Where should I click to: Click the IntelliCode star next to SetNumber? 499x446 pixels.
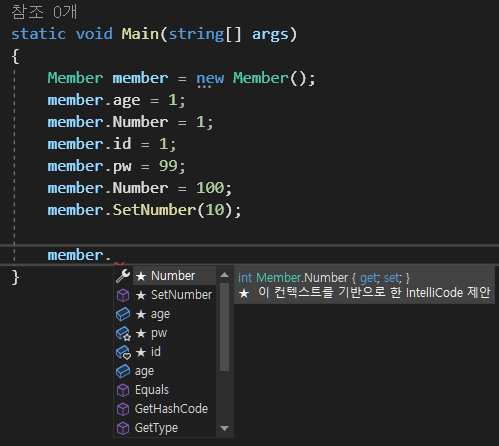[x=141, y=295]
